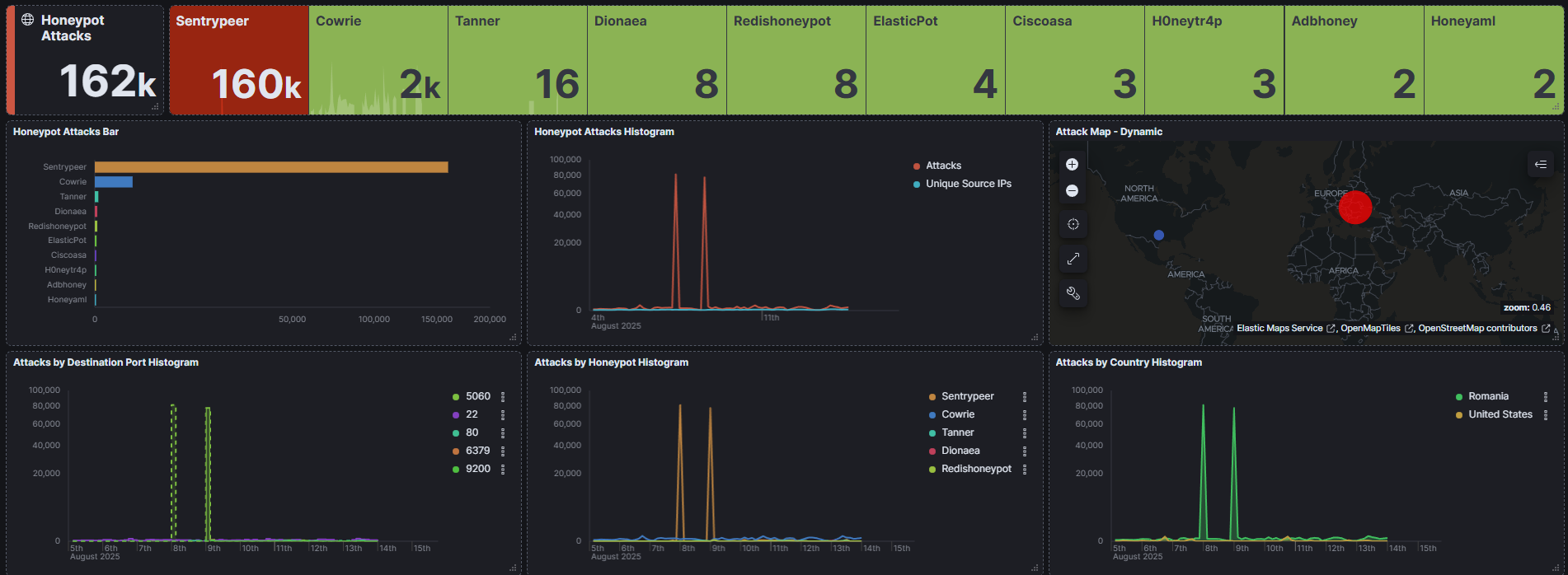The image size is (1568, 575).
Task: Click the H0neytr4p metric tile
Action: point(1214,60)
